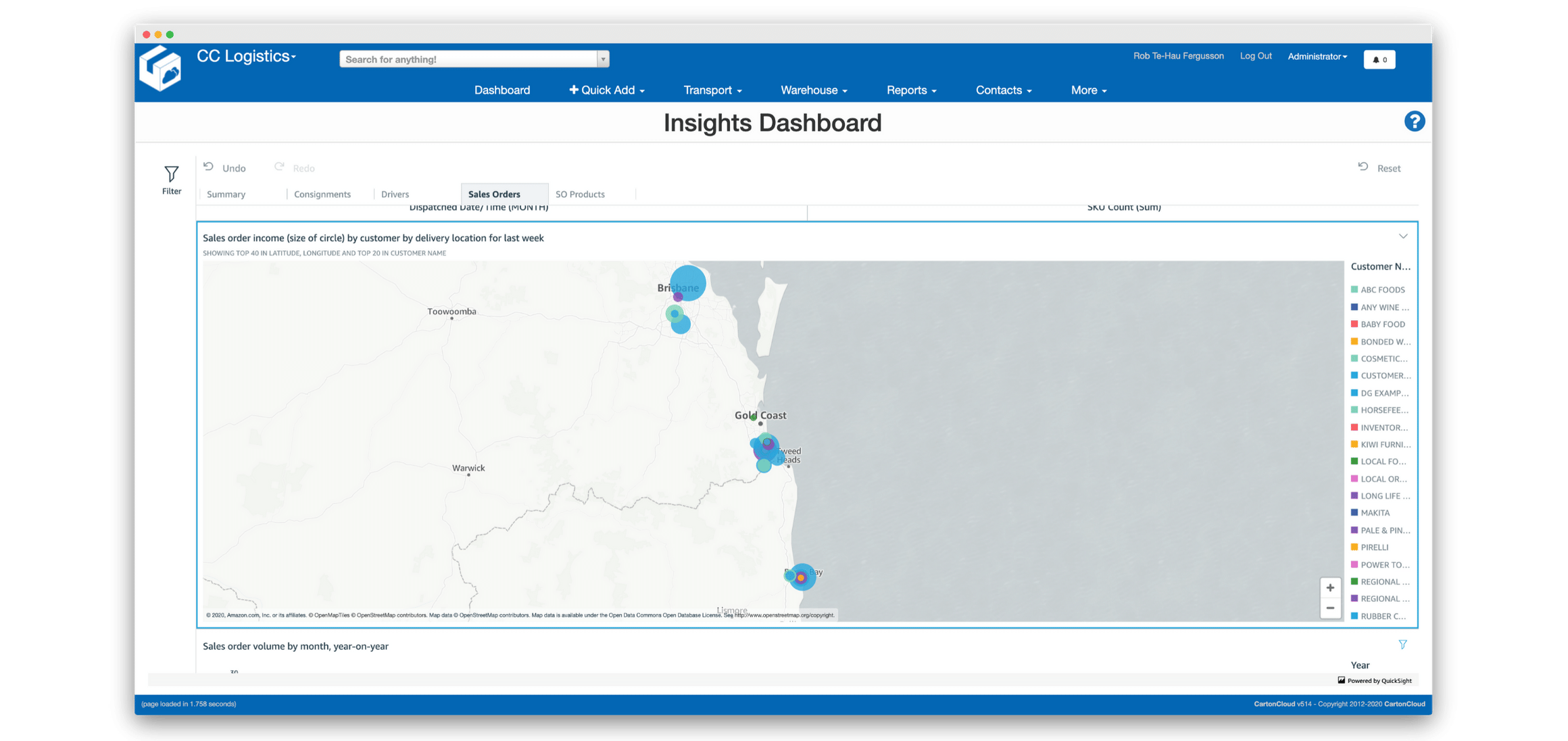
Task: Click the Undo arrow icon
Action: click(209, 167)
